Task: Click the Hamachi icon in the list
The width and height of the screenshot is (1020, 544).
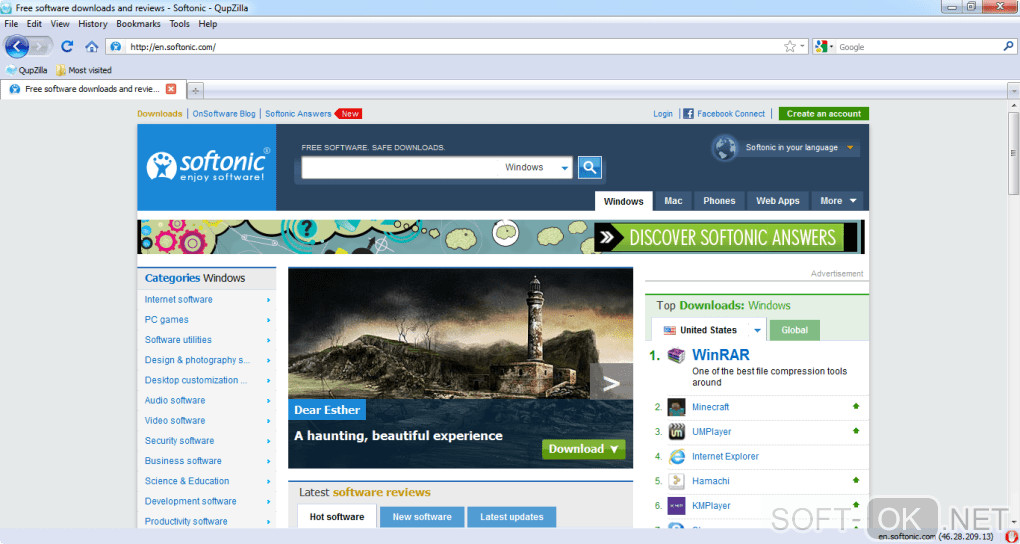Action: pyautogui.click(x=677, y=482)
